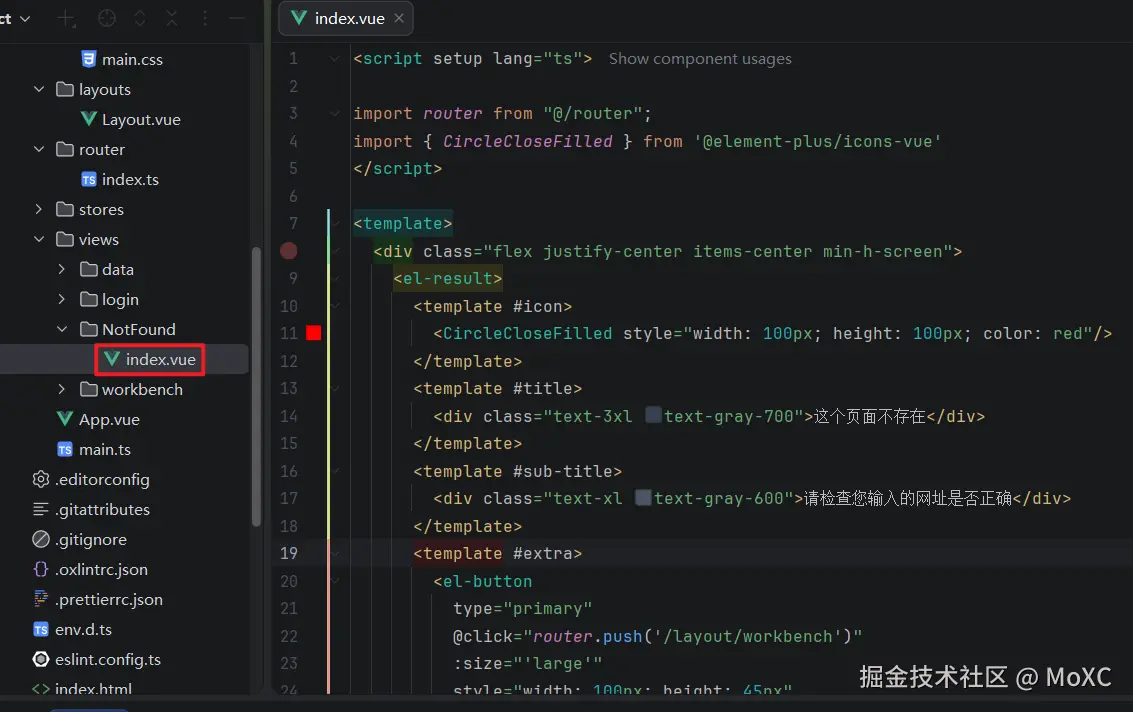Click the ignore icon beside .gitignore
This screenshot has height=712, width=1133.
(41, 539)
